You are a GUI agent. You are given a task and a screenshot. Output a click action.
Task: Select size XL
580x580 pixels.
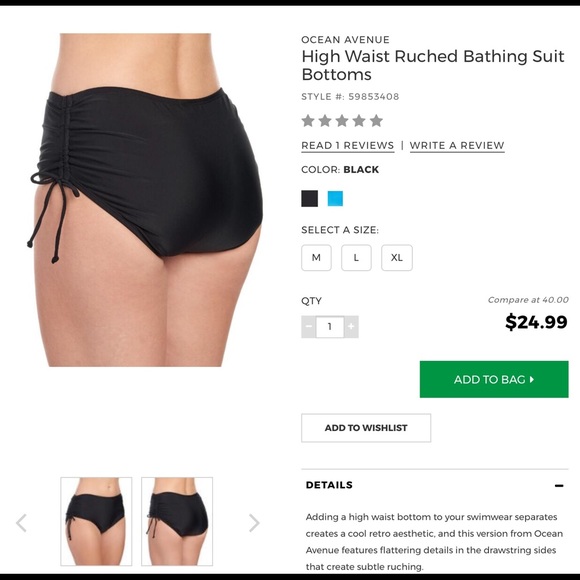397,258
